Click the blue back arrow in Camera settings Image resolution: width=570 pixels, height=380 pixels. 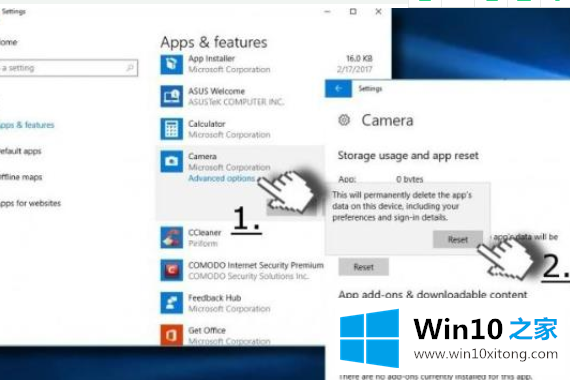[338, 88]
